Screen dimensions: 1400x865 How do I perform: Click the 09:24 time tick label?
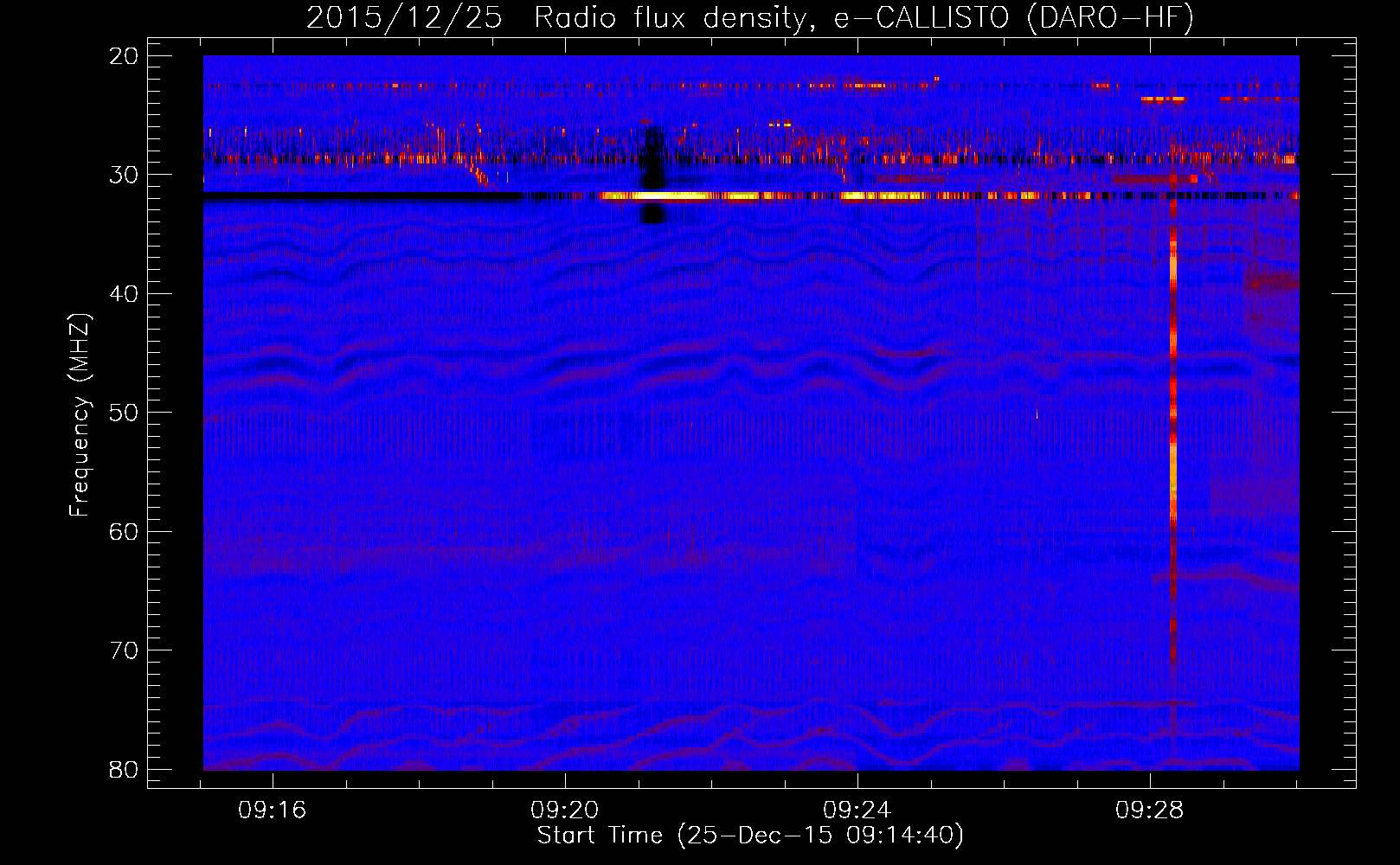pos(857,811)
